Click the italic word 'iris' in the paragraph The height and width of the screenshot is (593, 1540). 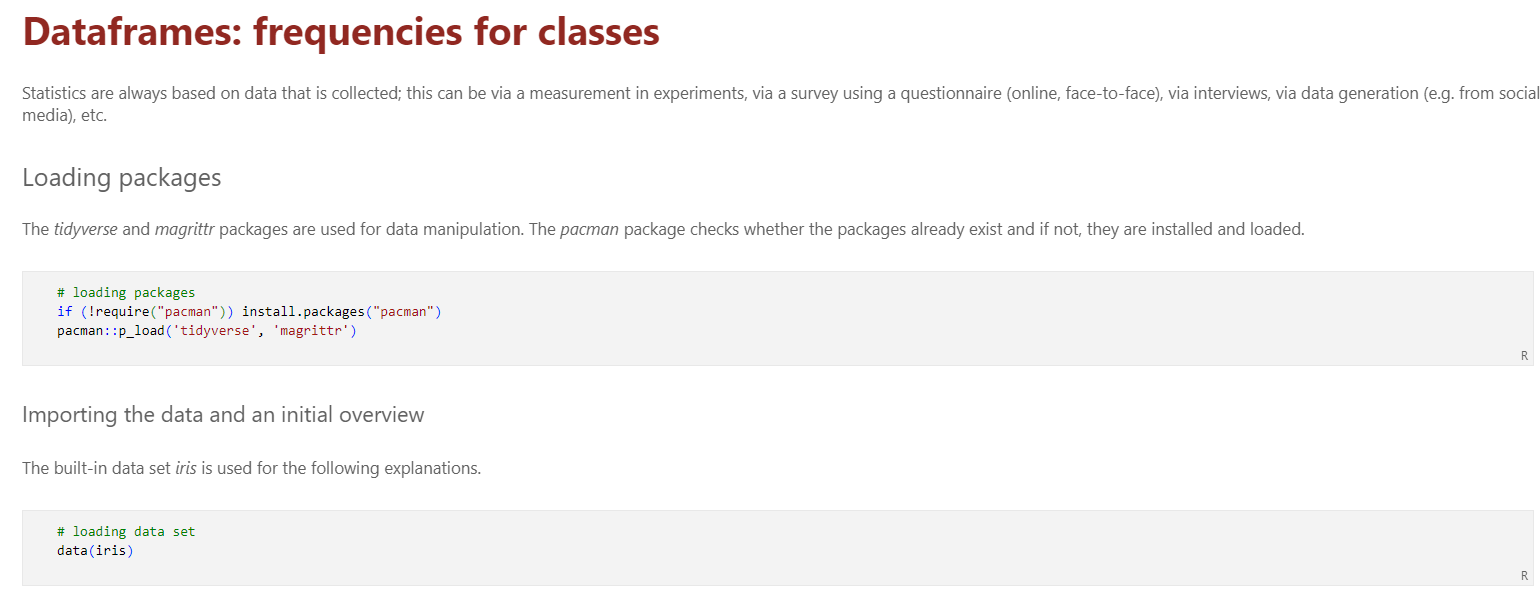pyautogui.click(x=186, y=468)
